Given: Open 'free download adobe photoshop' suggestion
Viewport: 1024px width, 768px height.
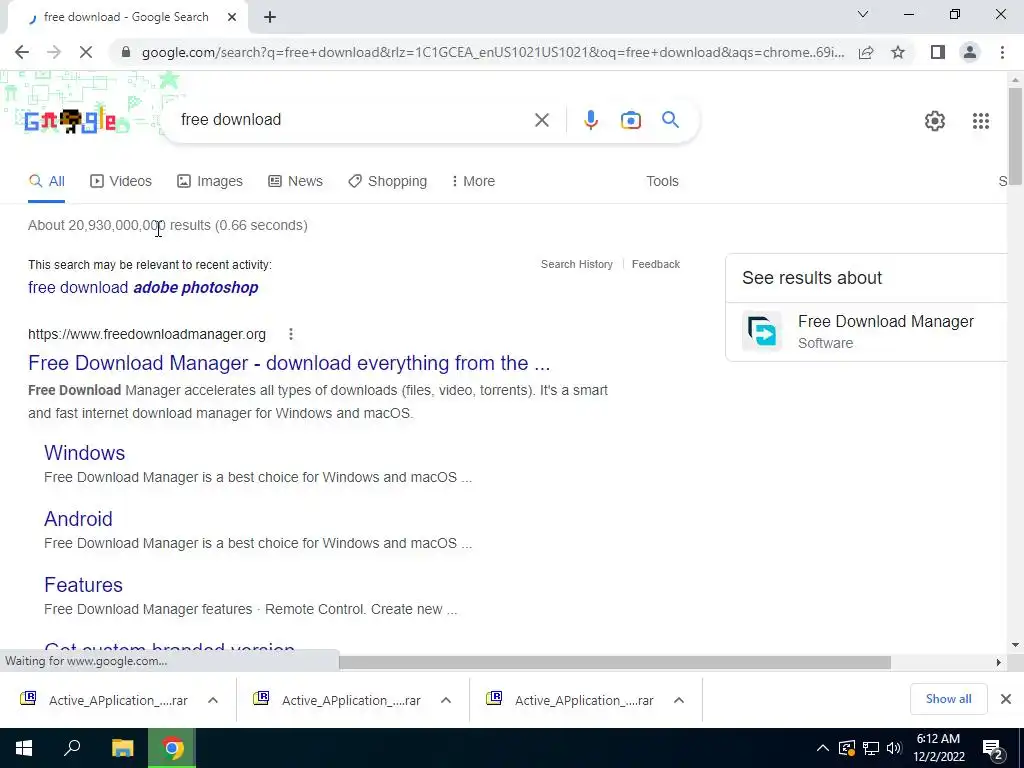Looking at the screenshot, I should click(x=143, y=287).
